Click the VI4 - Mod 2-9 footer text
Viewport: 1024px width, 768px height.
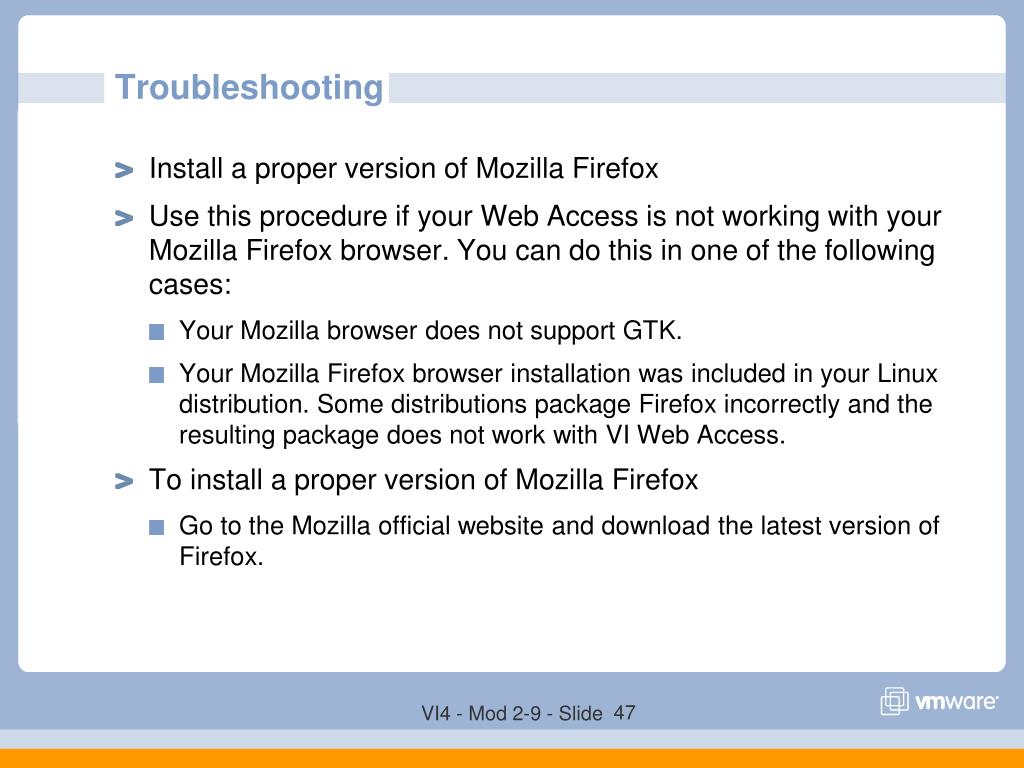(482, 713)
